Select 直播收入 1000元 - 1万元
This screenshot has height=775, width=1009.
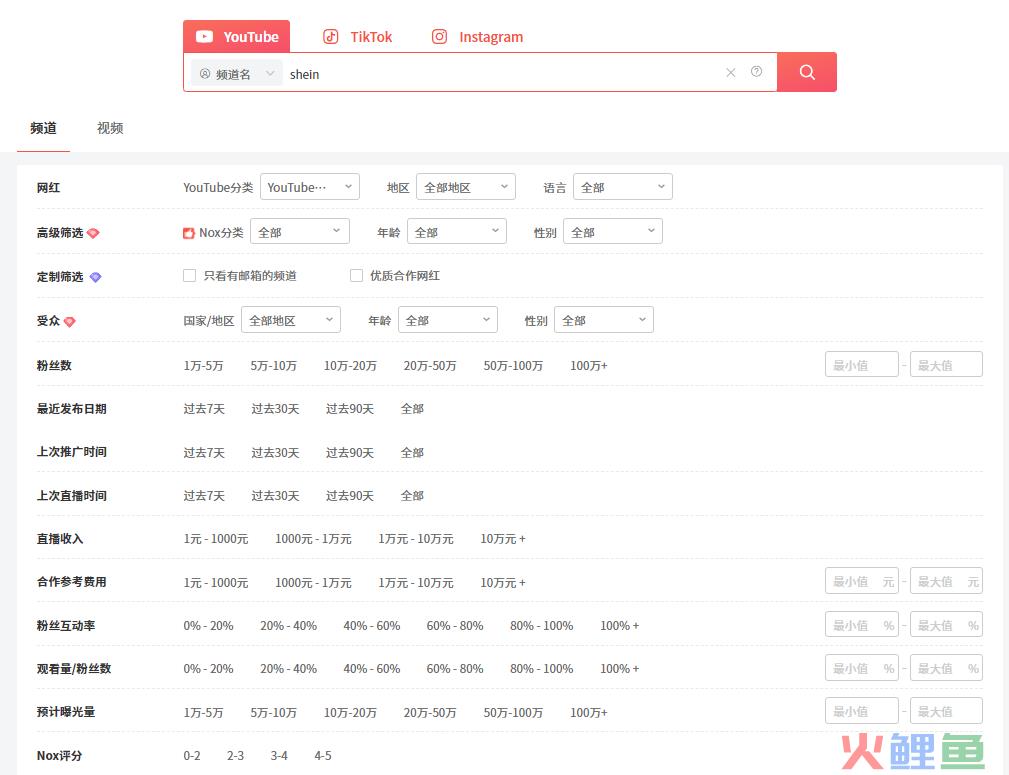point(313,539)
